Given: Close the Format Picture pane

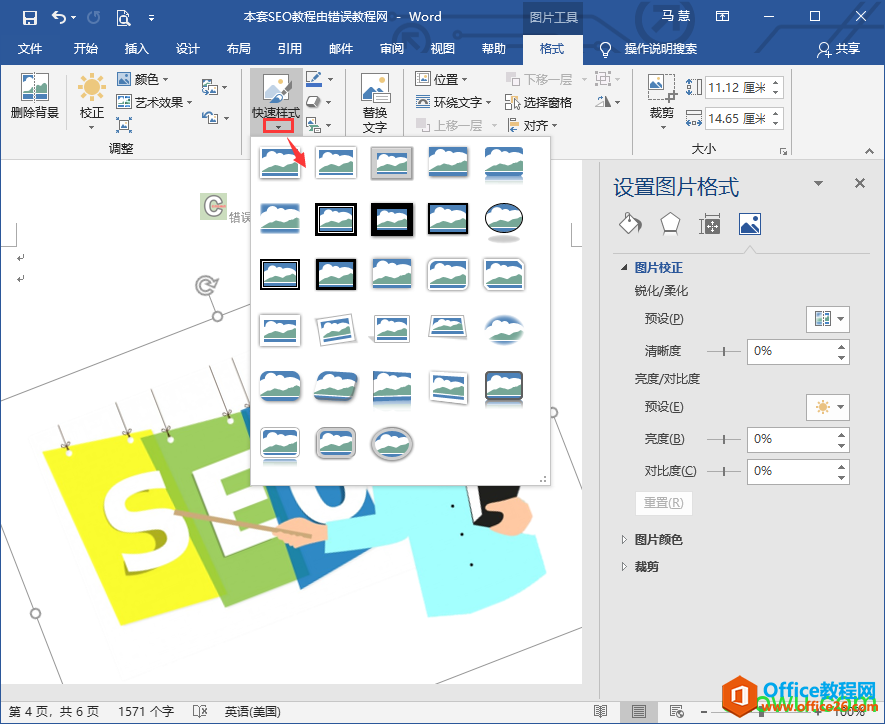Looking at the screenshot, I should 860,183.
